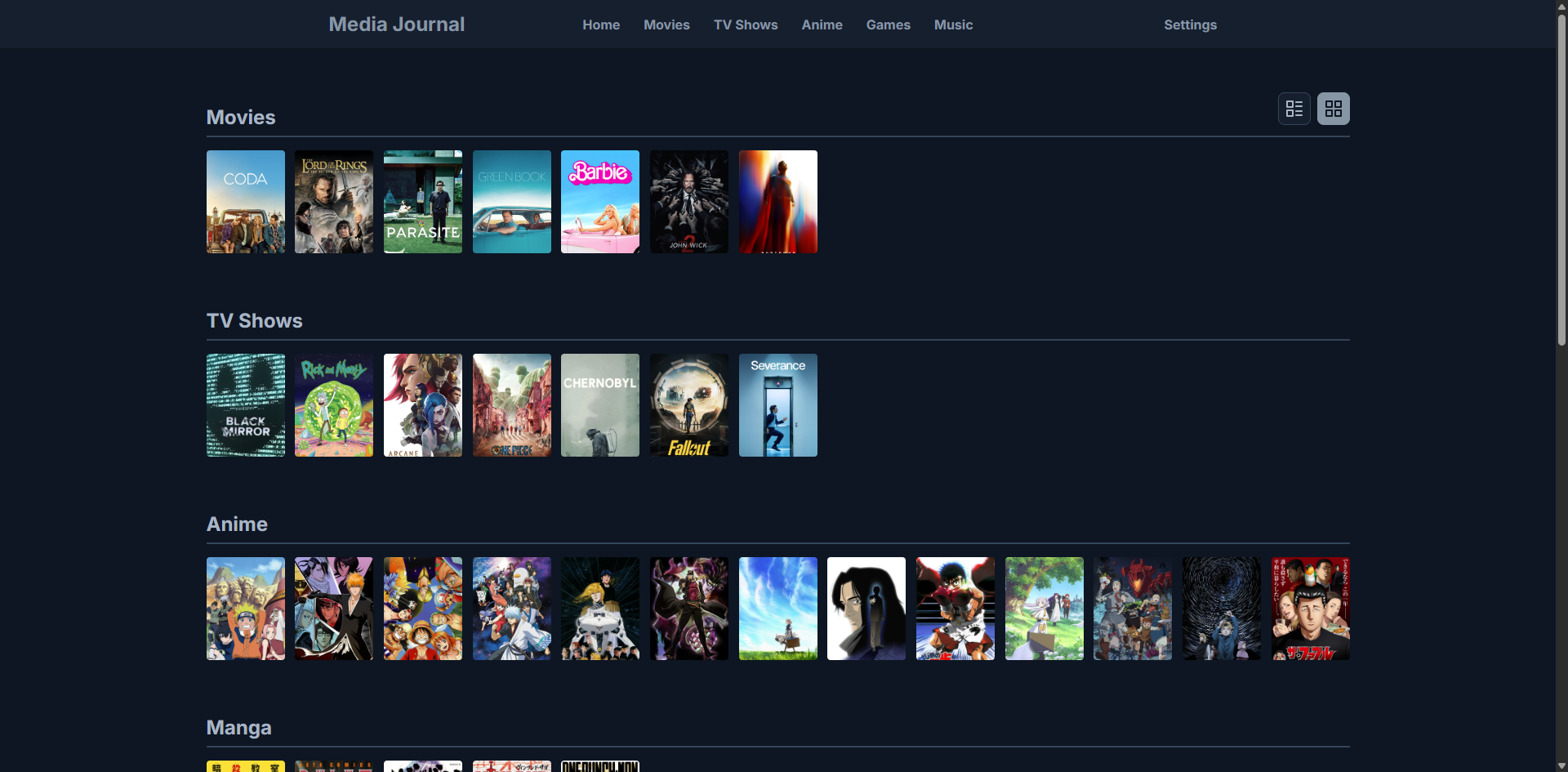Click the scrollbar down arrow
Screen dimensions: 1568x772
point(1561,766)
